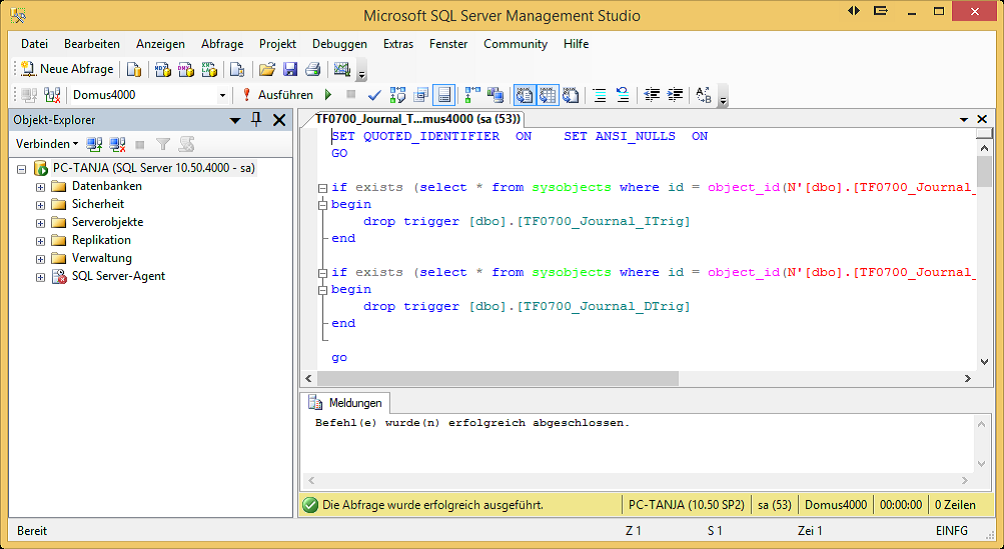
Task: Comment out the selected lines
Action: (599, 95)
